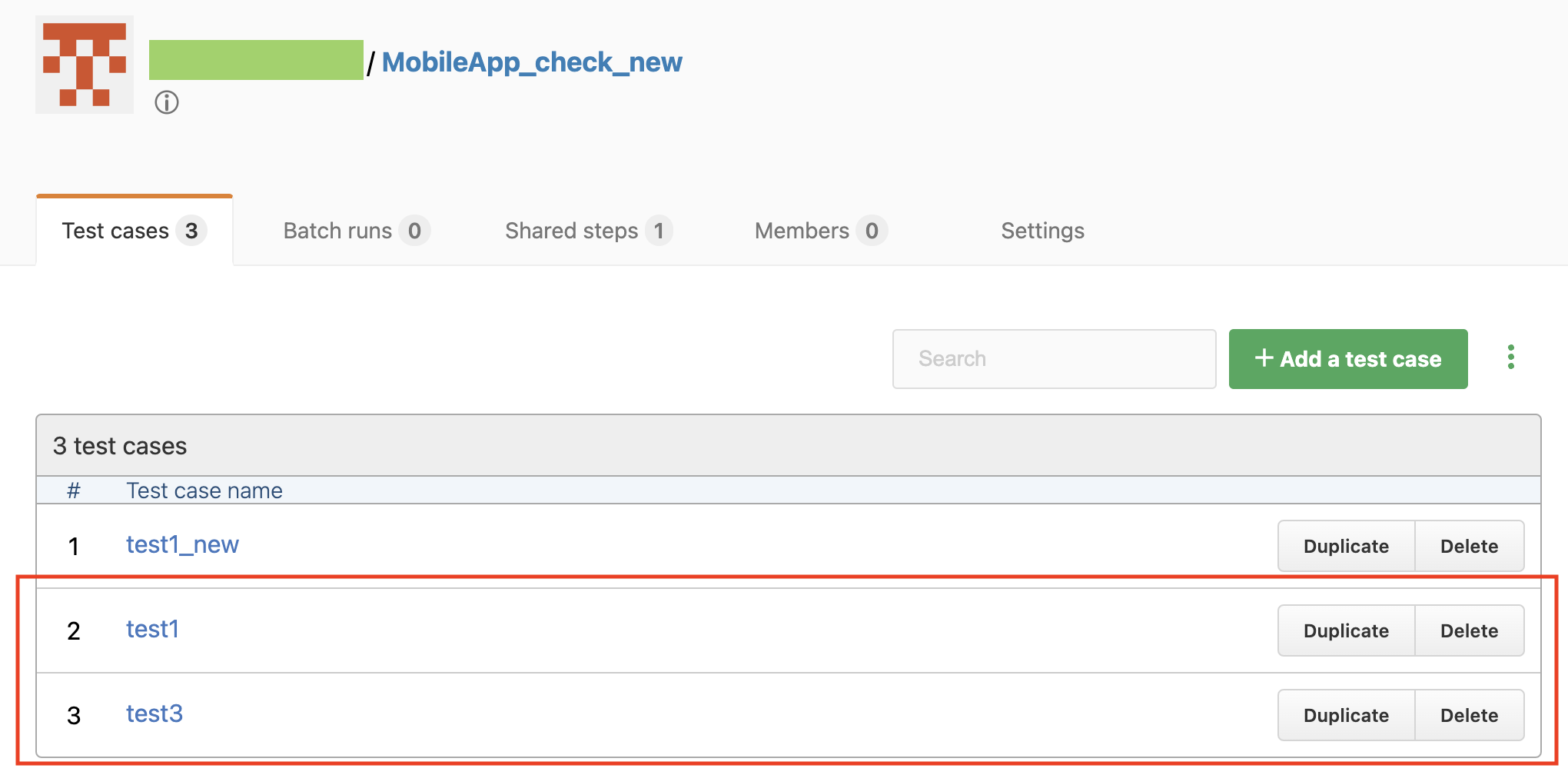The height and width of the screenshot is (775, 1568).
Task: Click the orange pixel project avatar
Action: (x=85, y=65)
